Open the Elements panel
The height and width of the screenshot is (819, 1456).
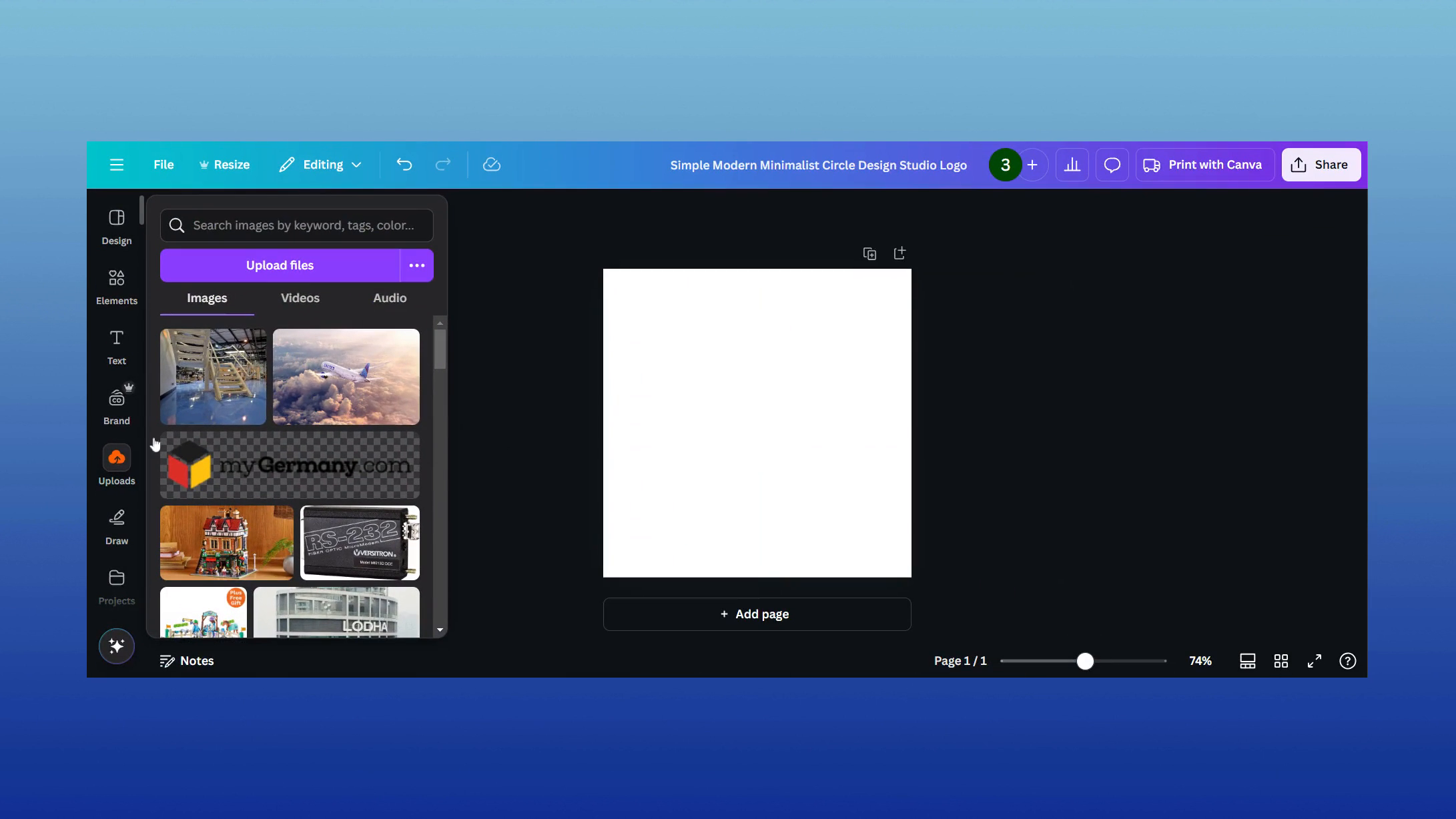(x=116, y=285)
